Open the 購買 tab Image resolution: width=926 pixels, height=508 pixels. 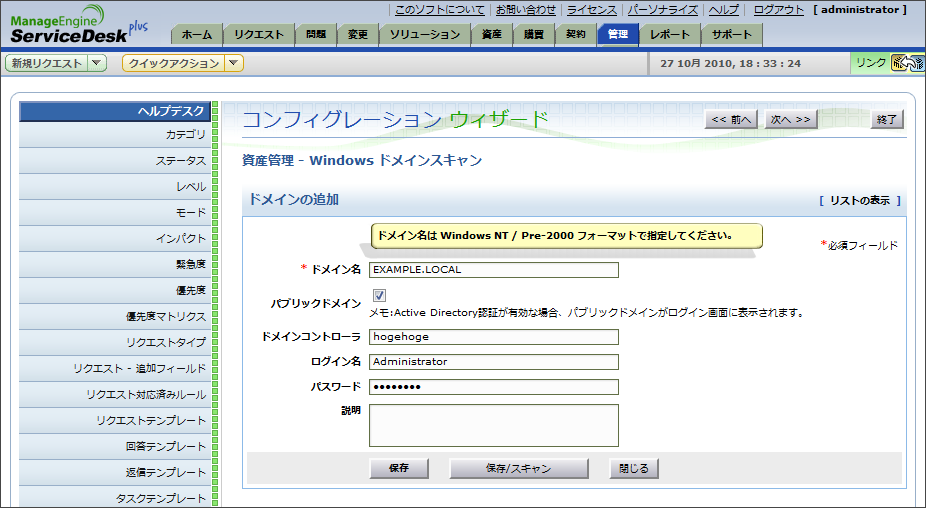(533, 35)
